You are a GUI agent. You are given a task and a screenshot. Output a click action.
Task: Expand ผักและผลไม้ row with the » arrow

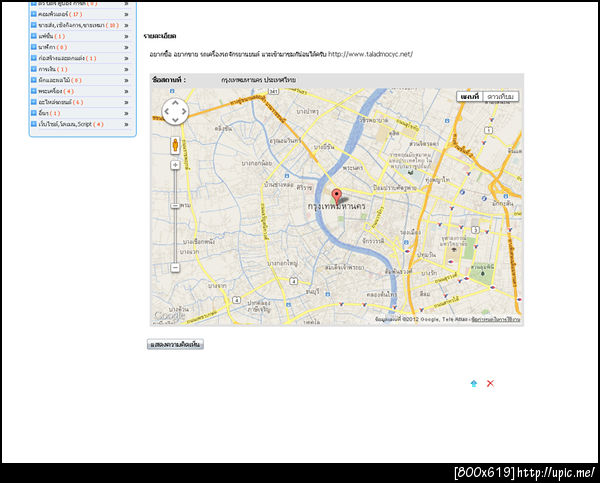tap(126, 80)
